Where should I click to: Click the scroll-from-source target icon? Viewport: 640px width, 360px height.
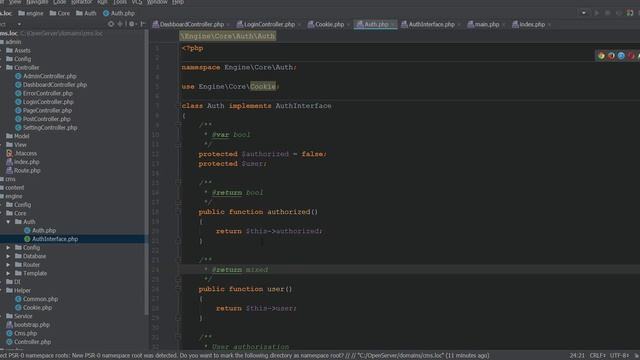111,24
